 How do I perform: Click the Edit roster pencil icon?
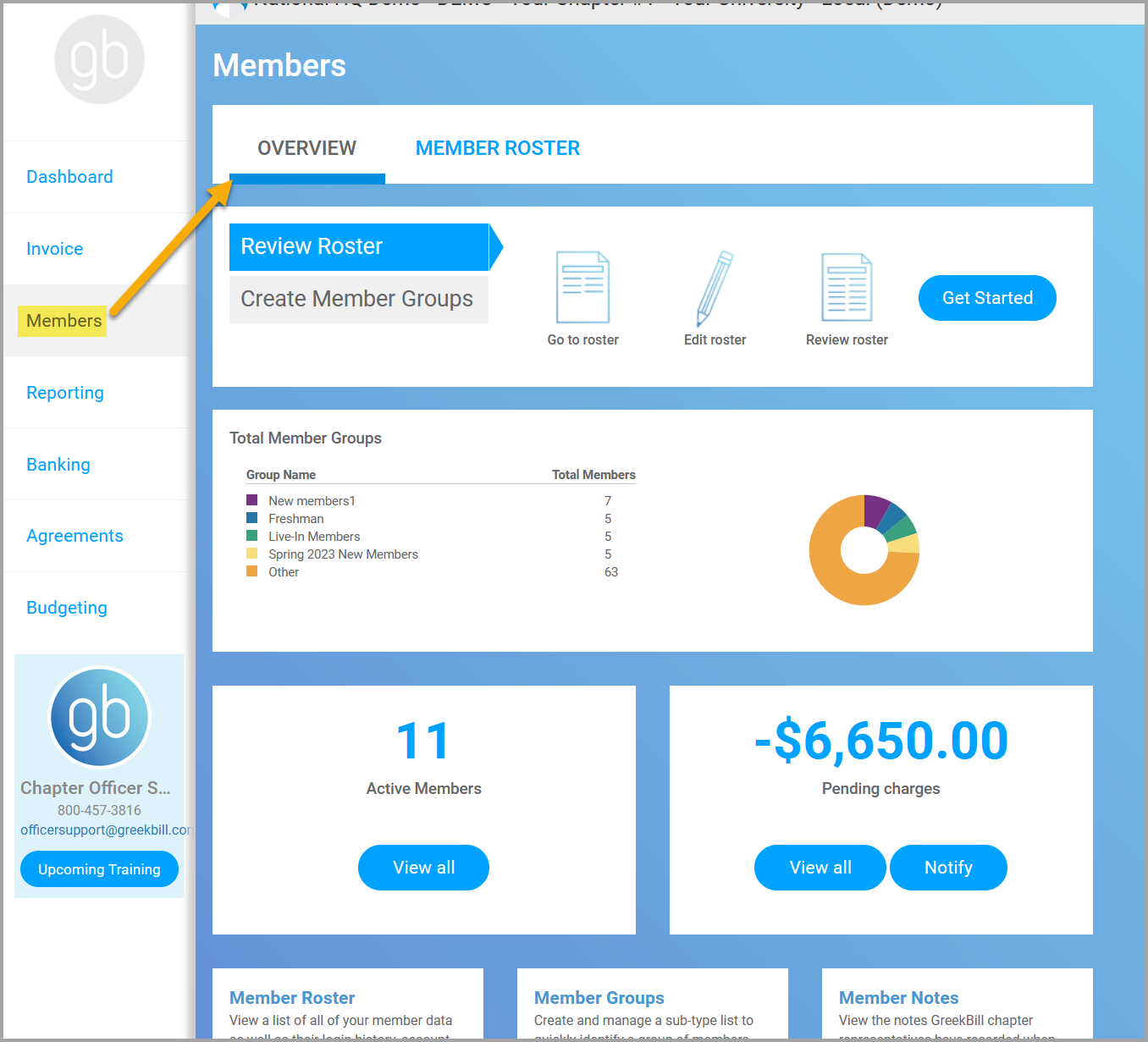[715, 288]
